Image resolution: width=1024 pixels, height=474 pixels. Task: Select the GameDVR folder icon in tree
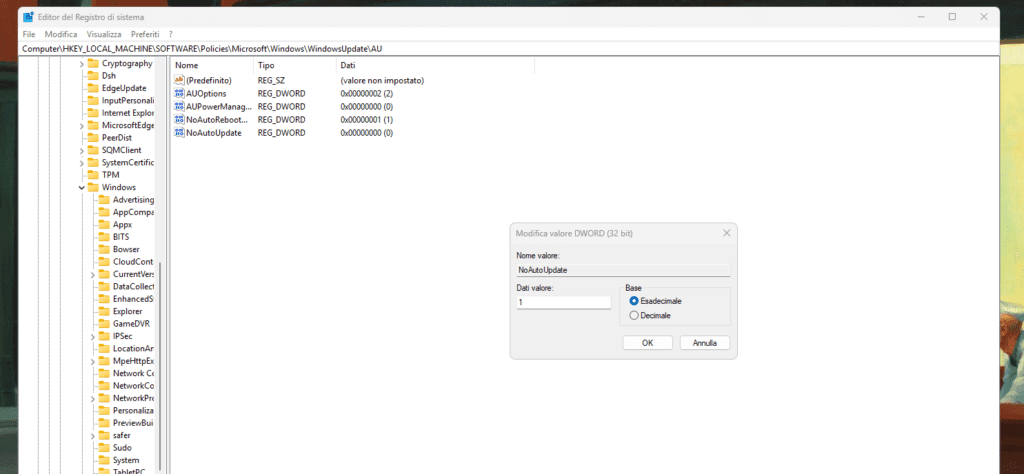pyautogui.click(x=104, y=324)
